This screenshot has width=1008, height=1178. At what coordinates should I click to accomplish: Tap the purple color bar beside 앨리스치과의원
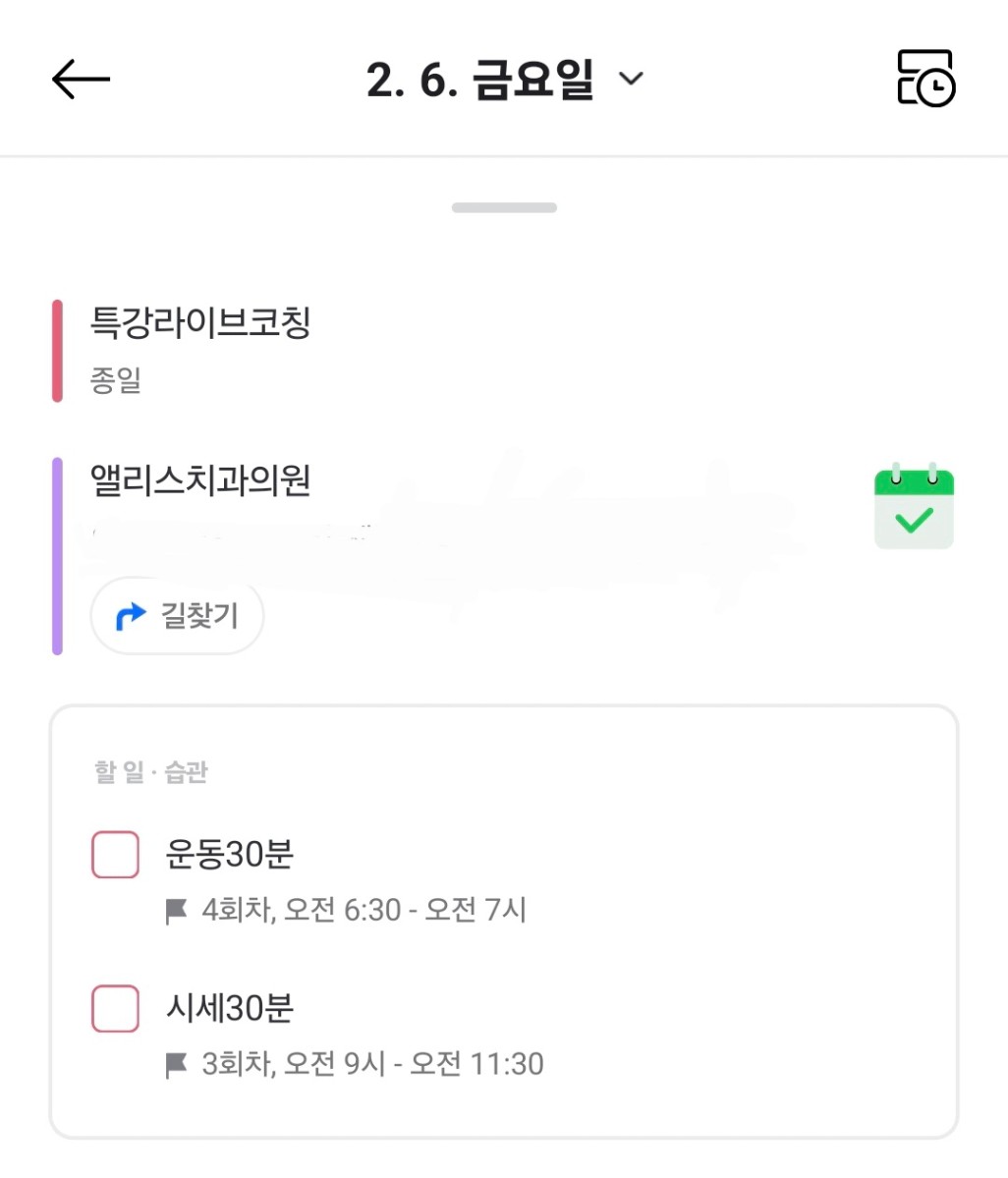(57, 556)
